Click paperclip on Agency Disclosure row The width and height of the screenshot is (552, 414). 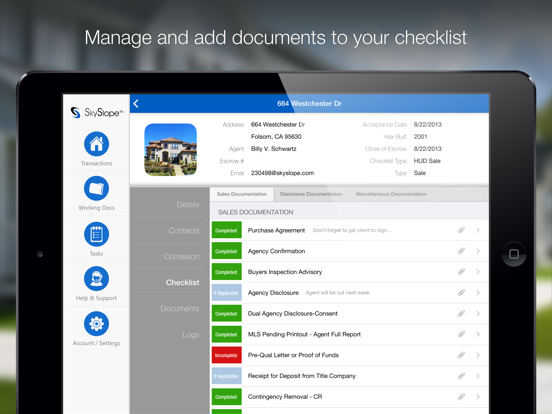pyautogui.click(x=461, y=293)
